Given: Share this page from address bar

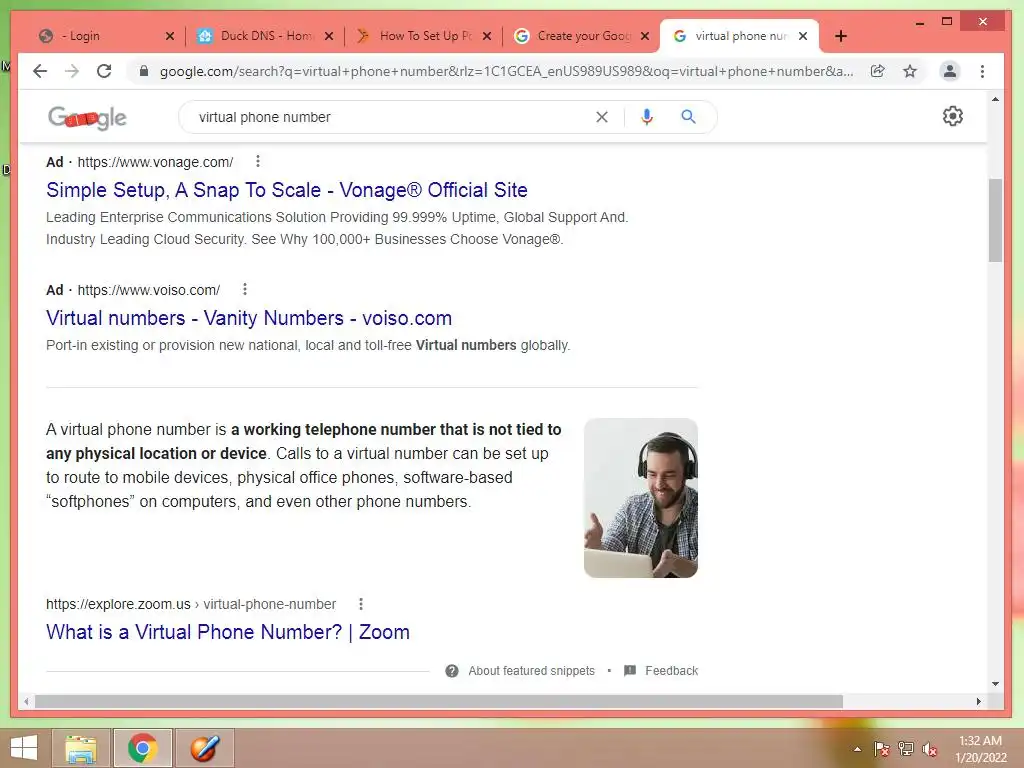Looking at the screenshot, I should point(878,71).
